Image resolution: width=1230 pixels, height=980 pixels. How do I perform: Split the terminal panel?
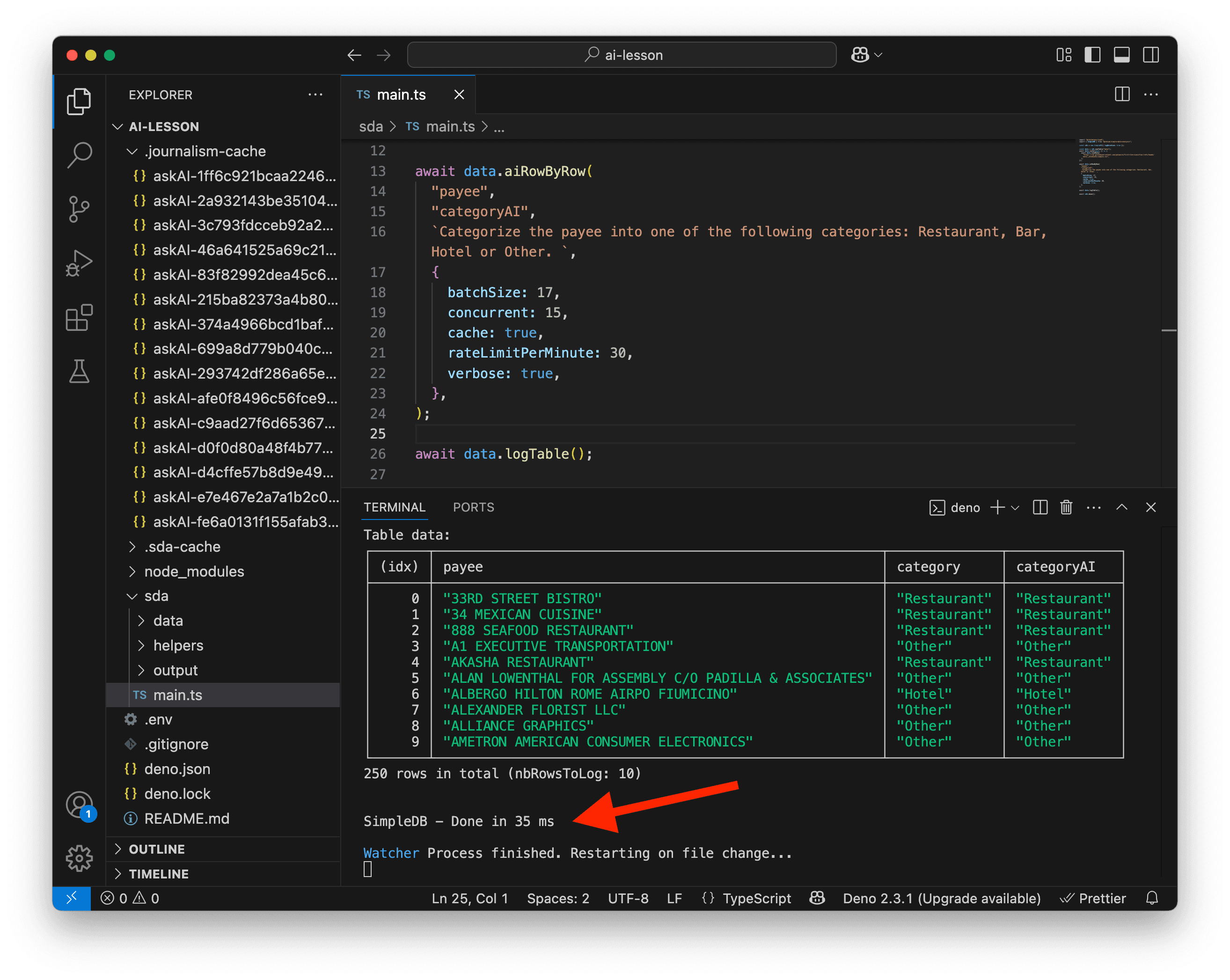pyautogui.click(x=1040, y=508)
